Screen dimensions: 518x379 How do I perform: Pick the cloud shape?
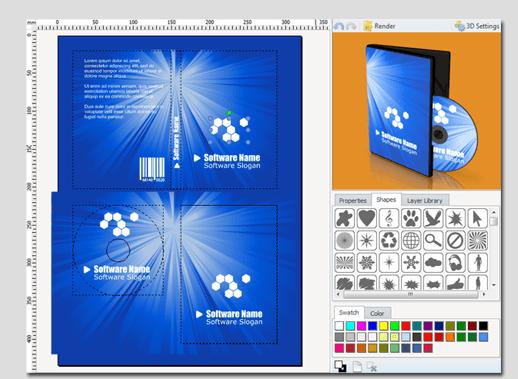433,262
